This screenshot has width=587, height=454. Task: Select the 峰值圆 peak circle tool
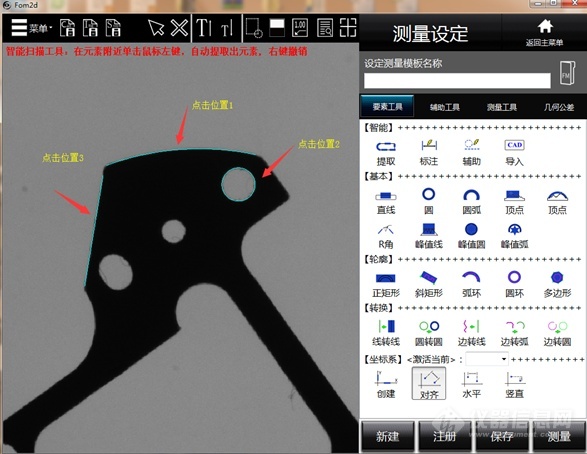(471, 236)
